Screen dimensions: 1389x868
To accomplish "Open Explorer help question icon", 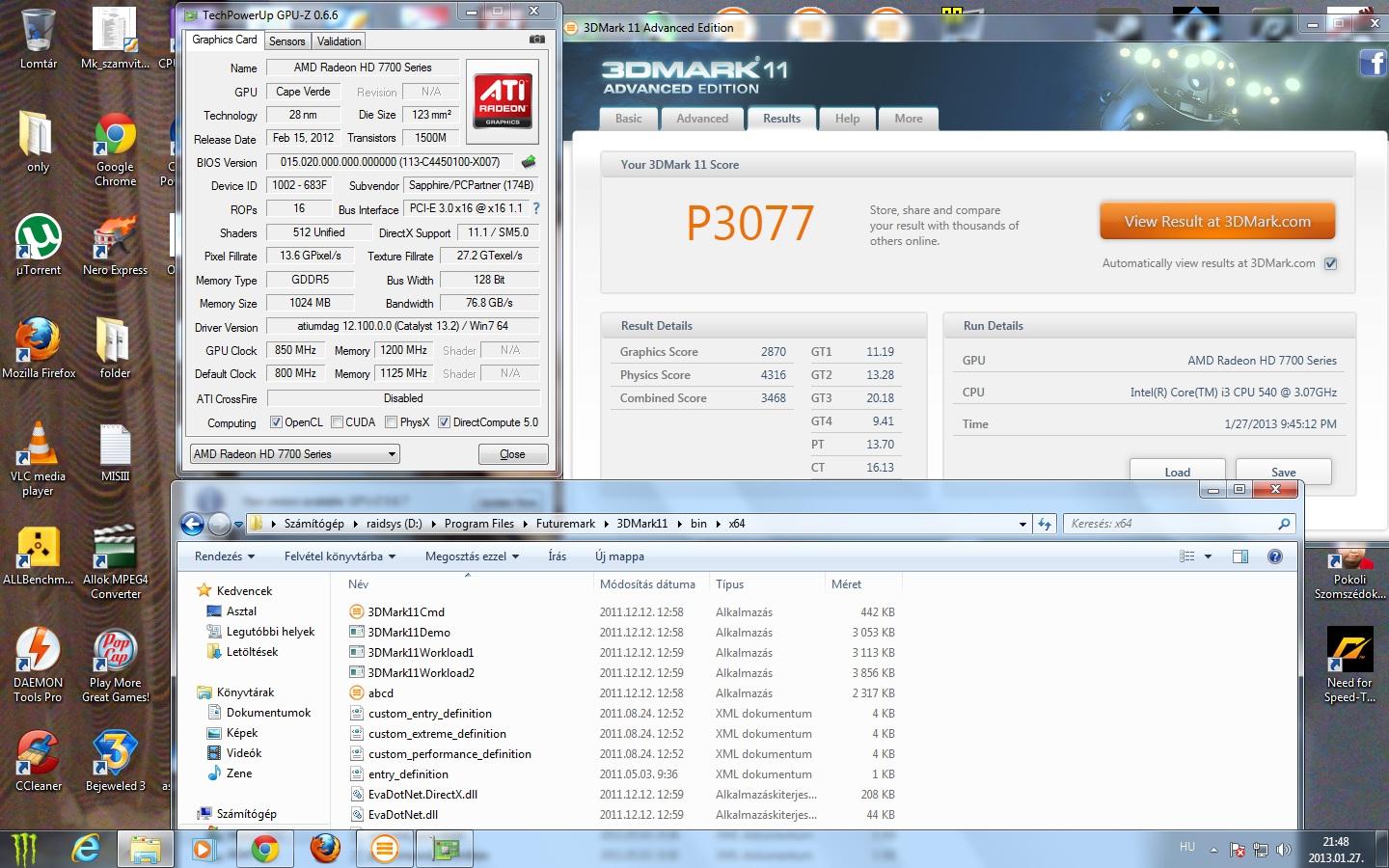I will tap(1275, 556).
